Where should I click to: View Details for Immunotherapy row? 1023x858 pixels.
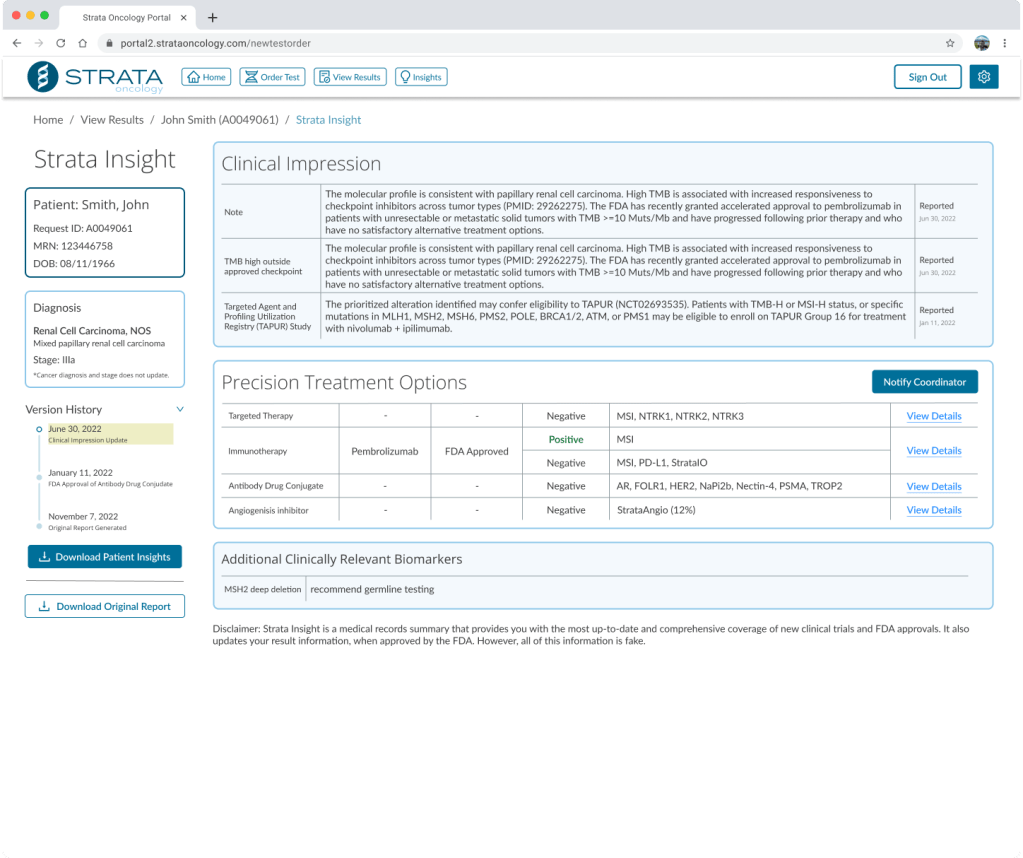[933, 451]
